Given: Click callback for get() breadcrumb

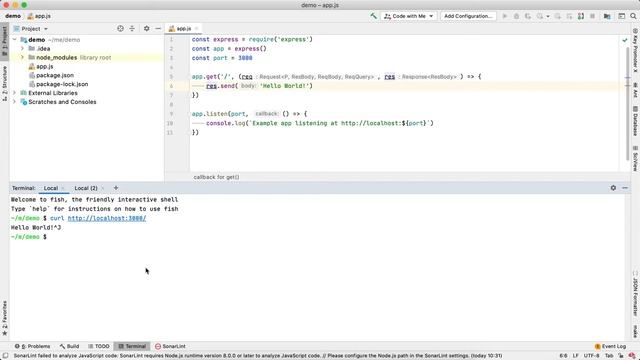Looking at the screenshot, I should tap(216, 177).
